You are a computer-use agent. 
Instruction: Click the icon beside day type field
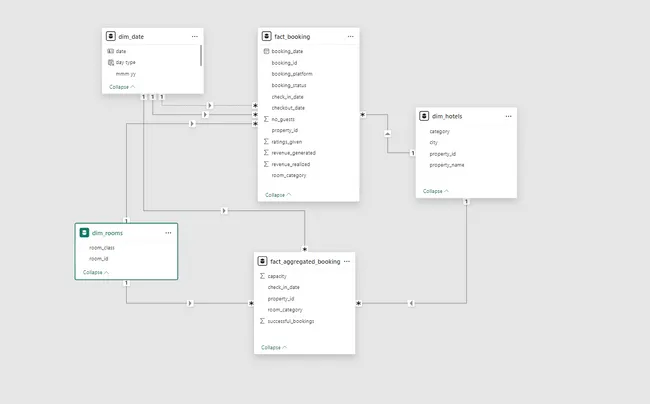tap(111, 63)
